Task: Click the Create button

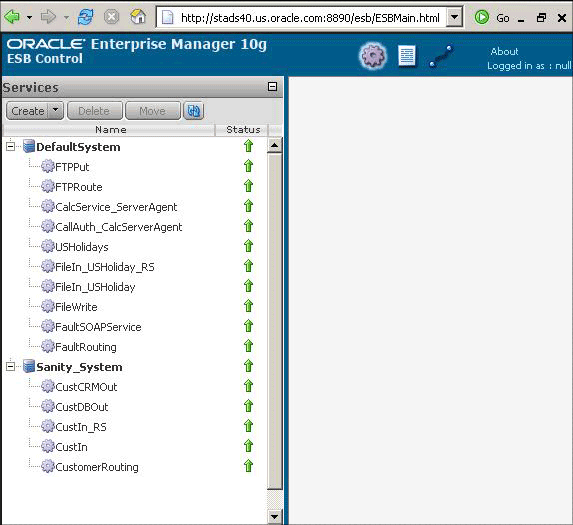Action: [x=27, y=111]
